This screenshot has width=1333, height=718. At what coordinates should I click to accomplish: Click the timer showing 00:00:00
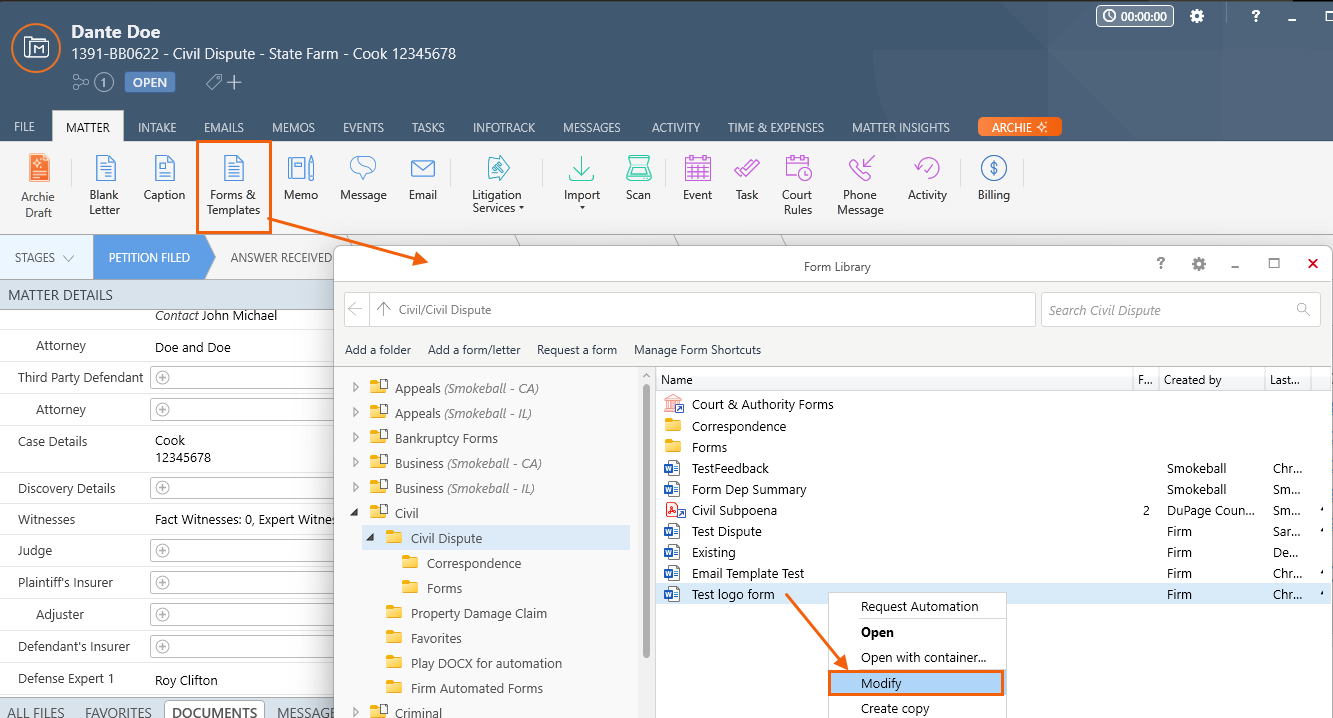(x=1135, y=16)
